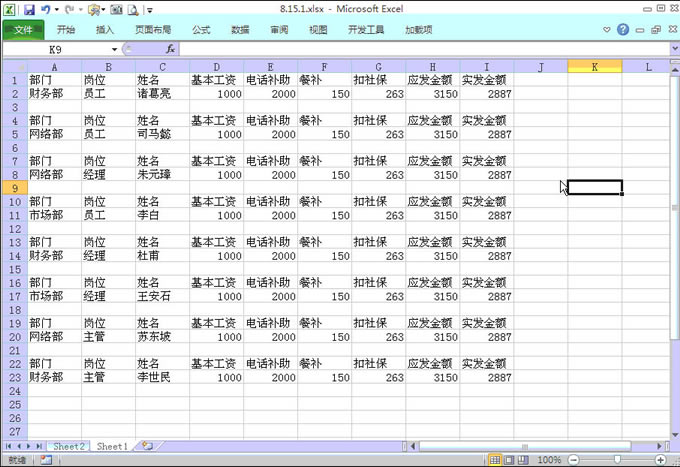Click cell with name 杜甫
Image resolution: width=680 pixels, height=467 pixels.
[x=162, y=256]
